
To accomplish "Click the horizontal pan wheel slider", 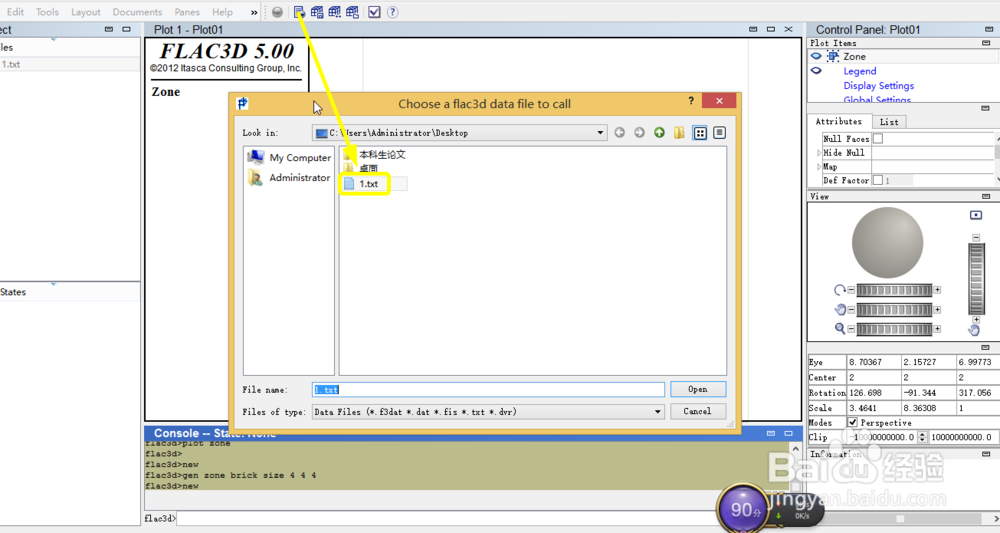I will (x=894, y=310).
